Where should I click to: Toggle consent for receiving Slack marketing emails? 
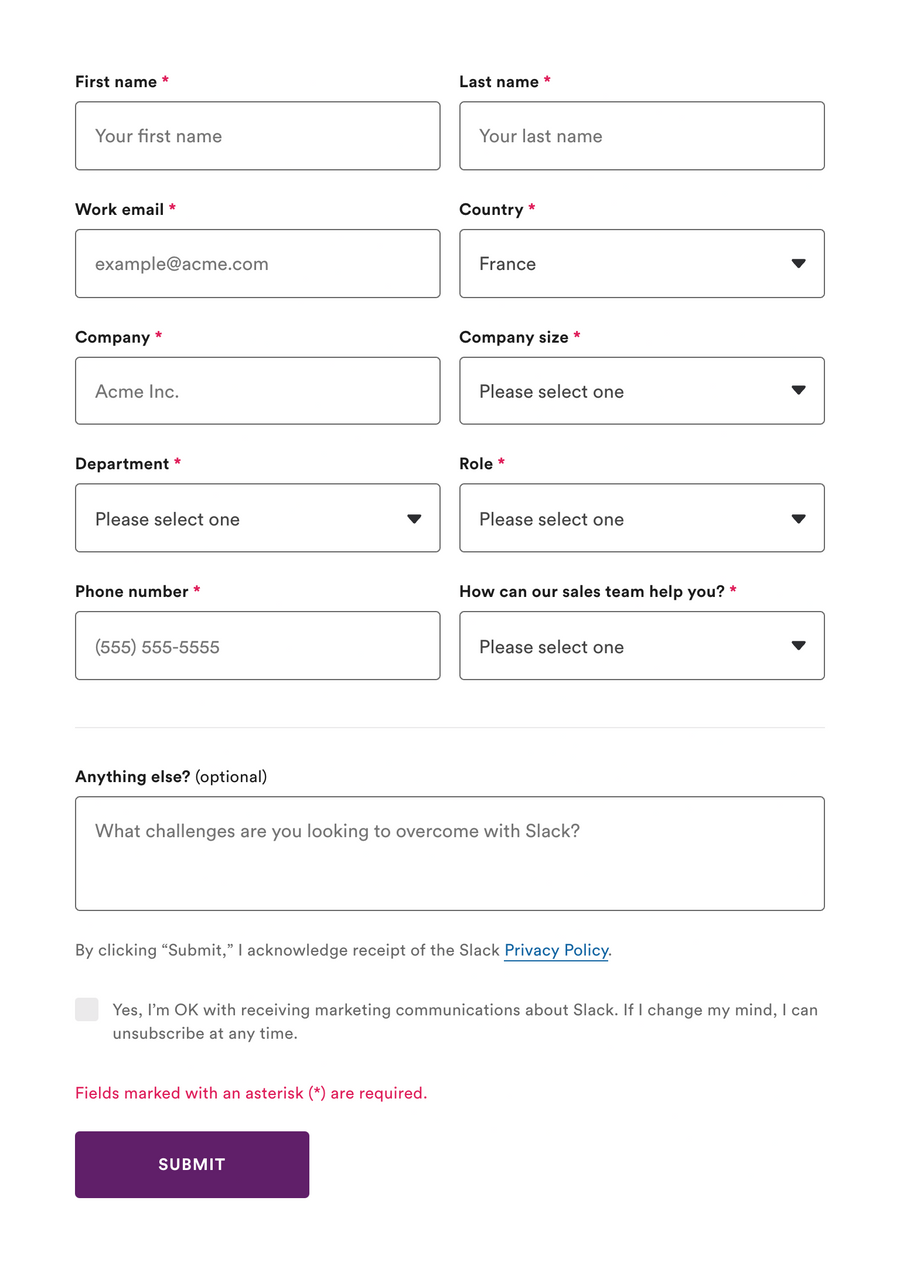coord(86,1009)
